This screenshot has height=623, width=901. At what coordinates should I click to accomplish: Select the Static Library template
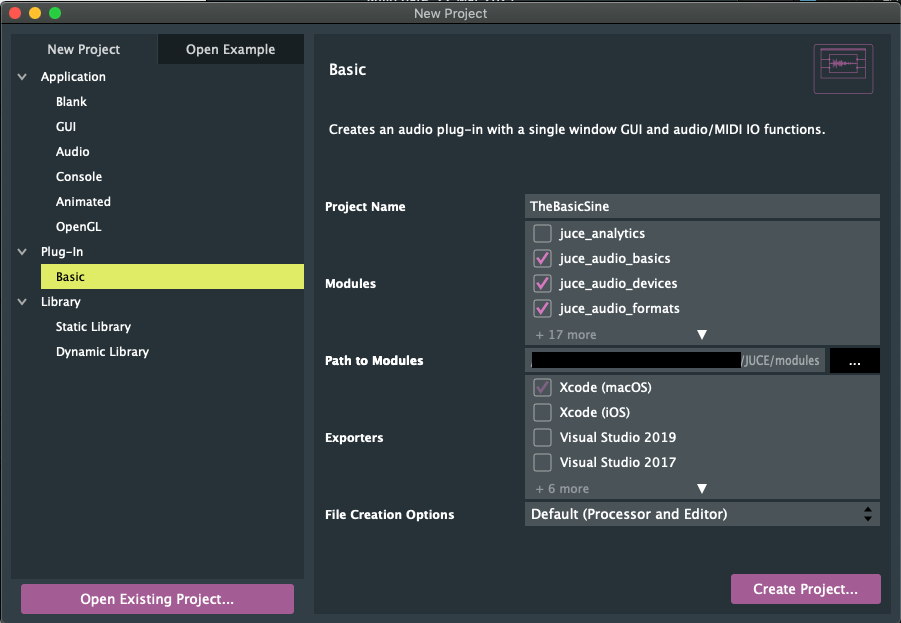(x=93, y=326)
